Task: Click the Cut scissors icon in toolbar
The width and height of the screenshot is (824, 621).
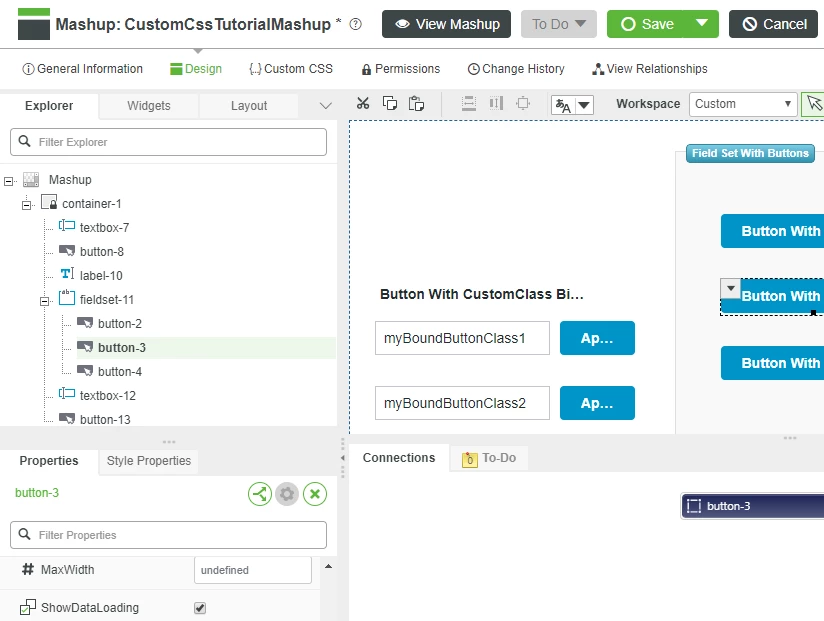Action: [x=363, y=104]
